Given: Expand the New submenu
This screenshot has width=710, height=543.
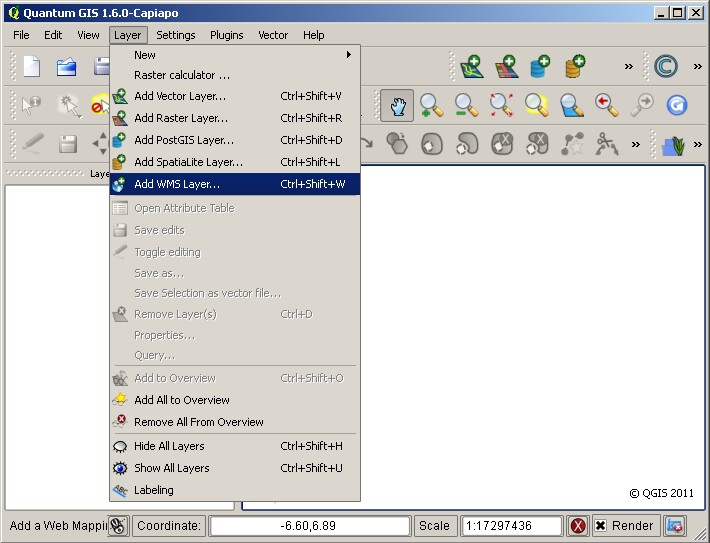Looking at the screenshot, I should pos(235,55).
